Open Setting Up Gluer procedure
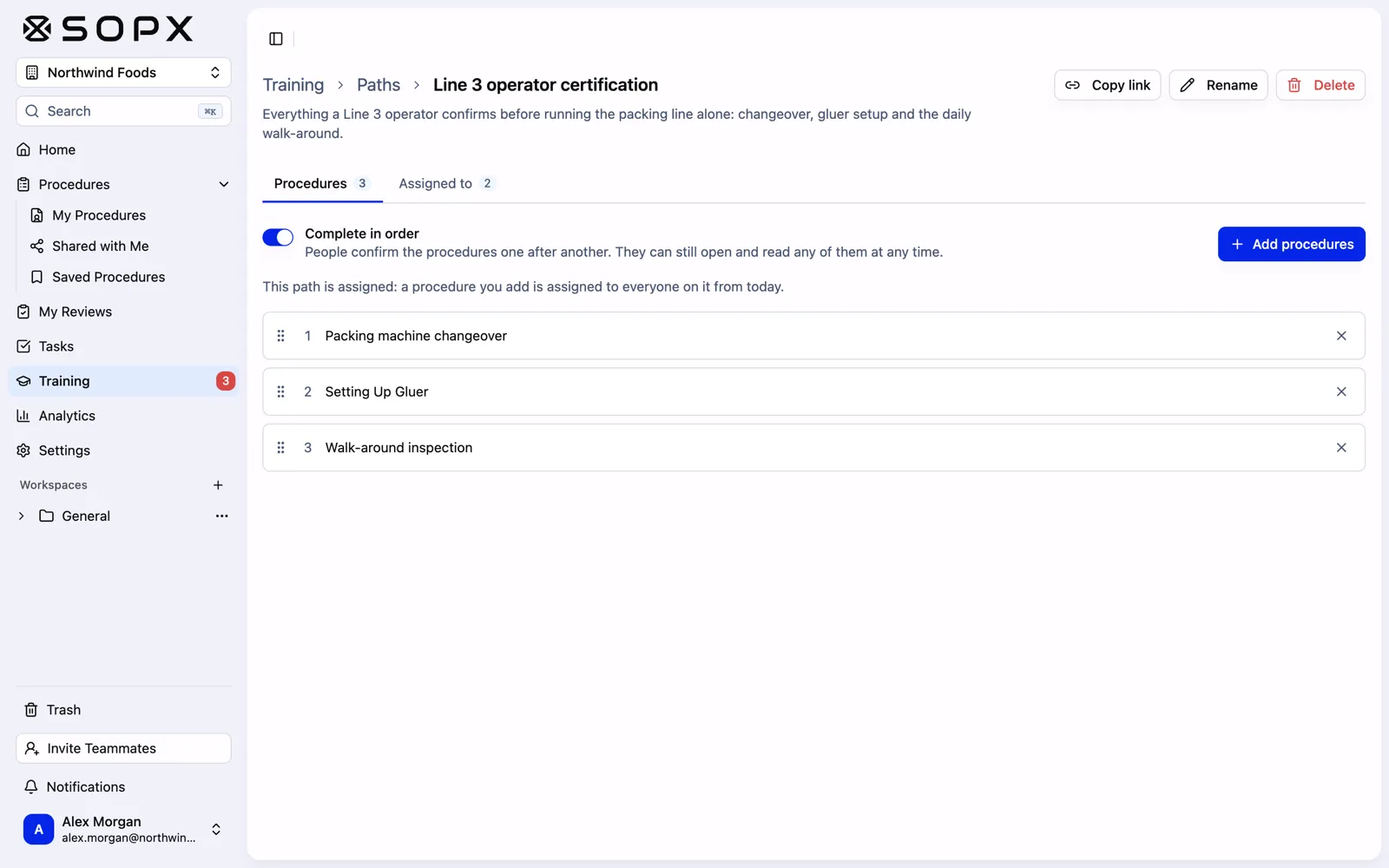Image resolution: width=1389 pixels, height=868 pixels. point(377,391)
